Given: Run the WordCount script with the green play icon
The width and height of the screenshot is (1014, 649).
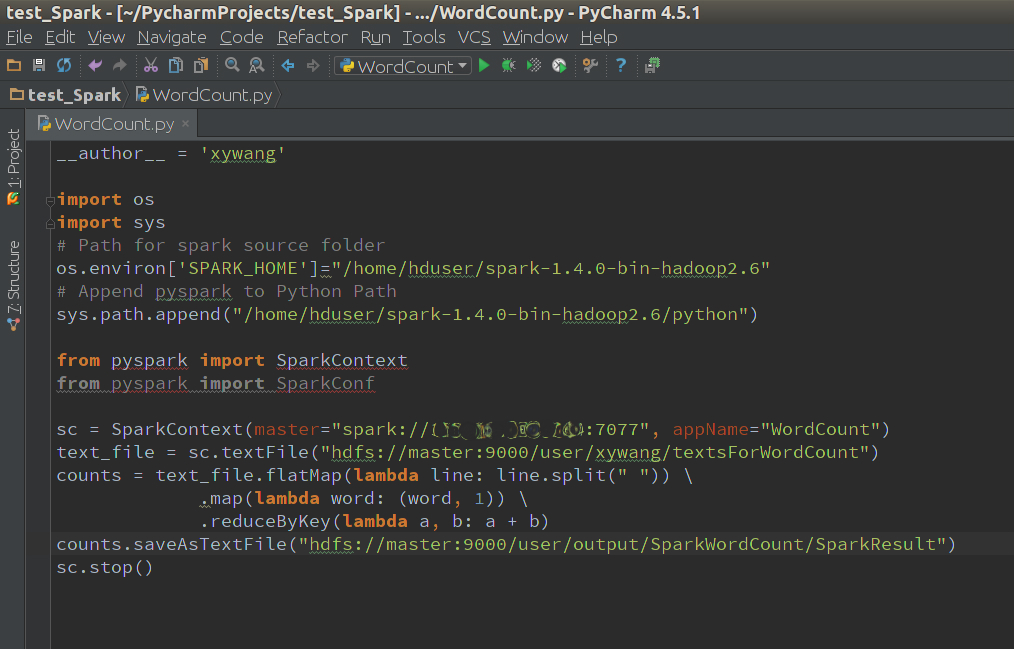Looking at the screenshot, I should tap(484, 64).
